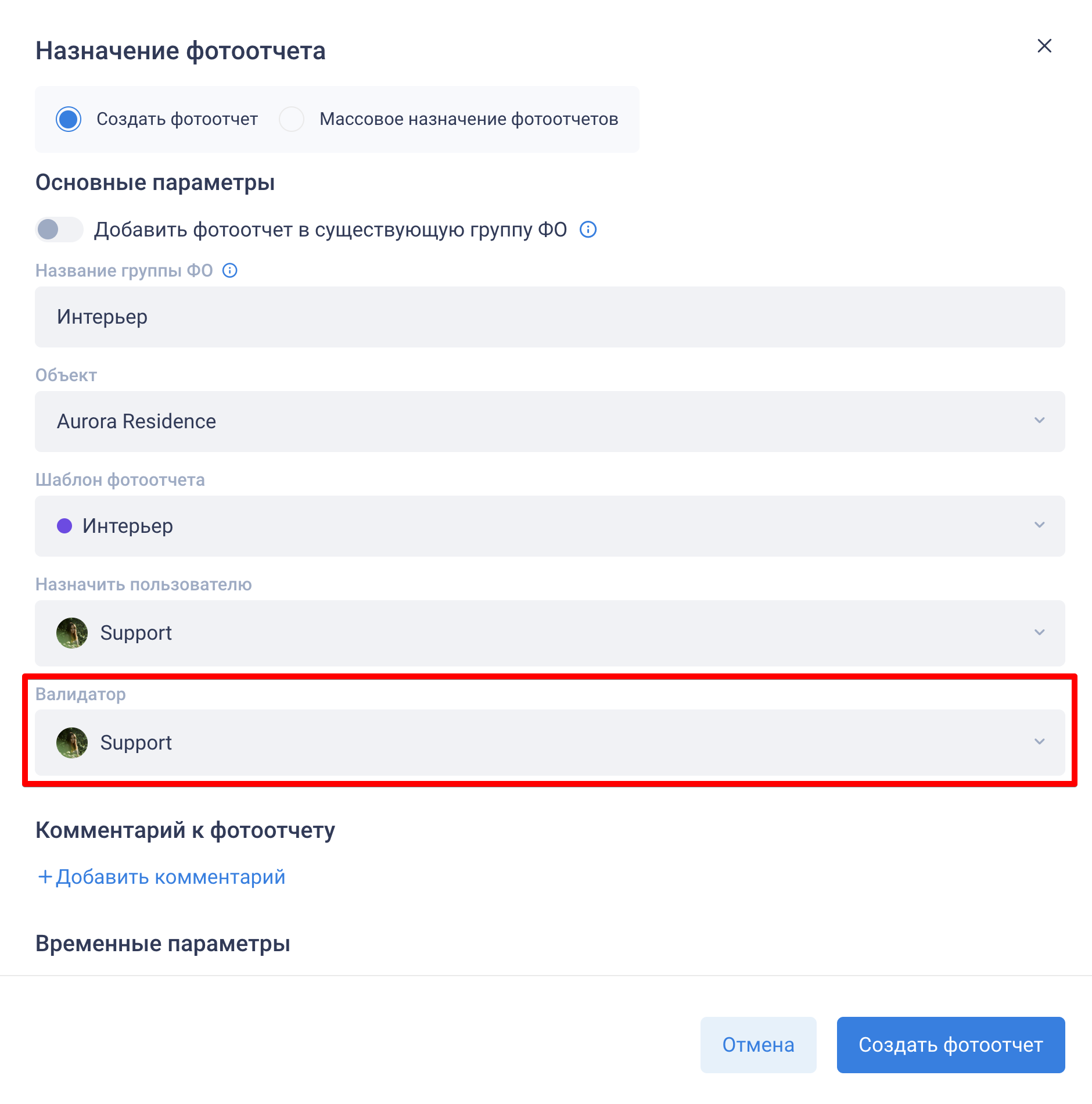Click Support avatar in Назначить пользователю field

tap(72, 633)
